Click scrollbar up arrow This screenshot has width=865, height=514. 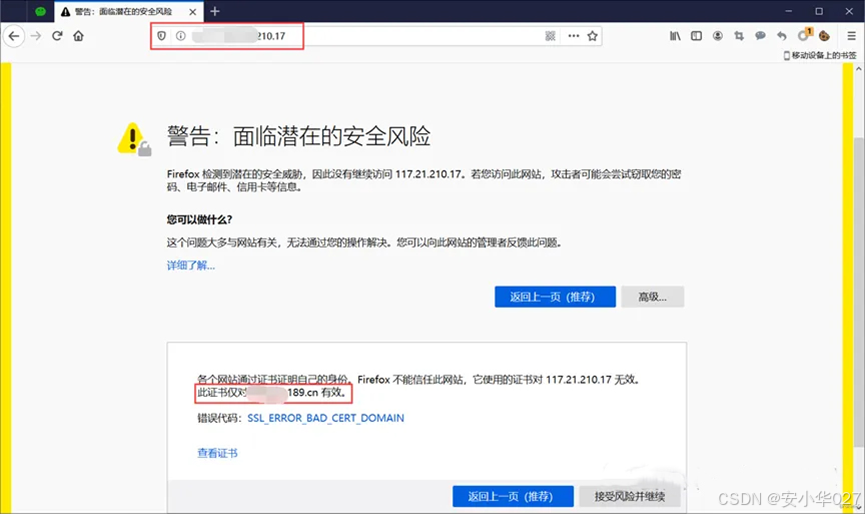[x=858, y=69]
